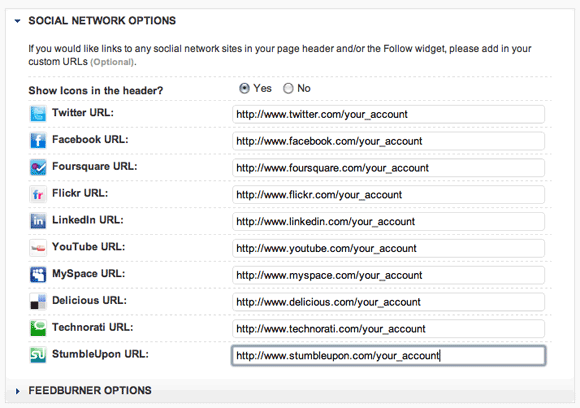The image size is (580, 408).
Task: Click the StumbleUpon URL text field
Action: coord(388,355)
